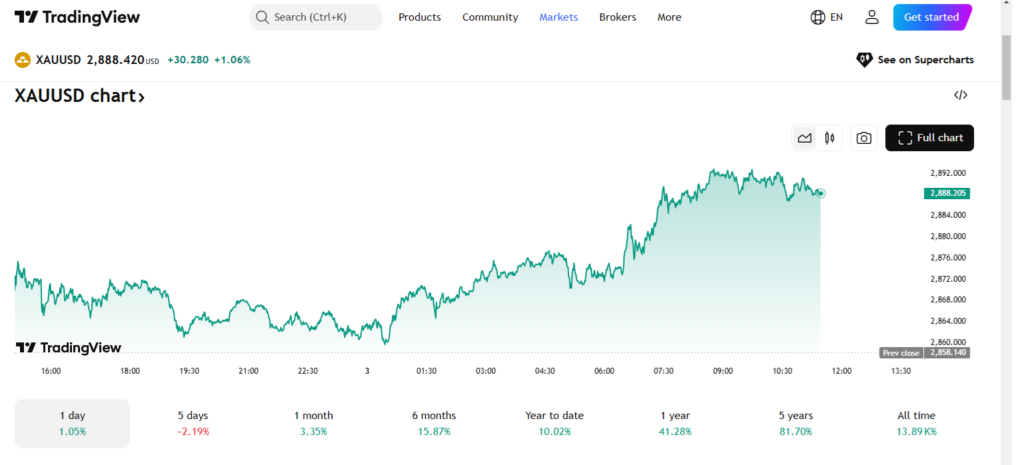Open the embed code icon
The image size is (1024, 465).
pyautogui.click(x=960, y=95)
